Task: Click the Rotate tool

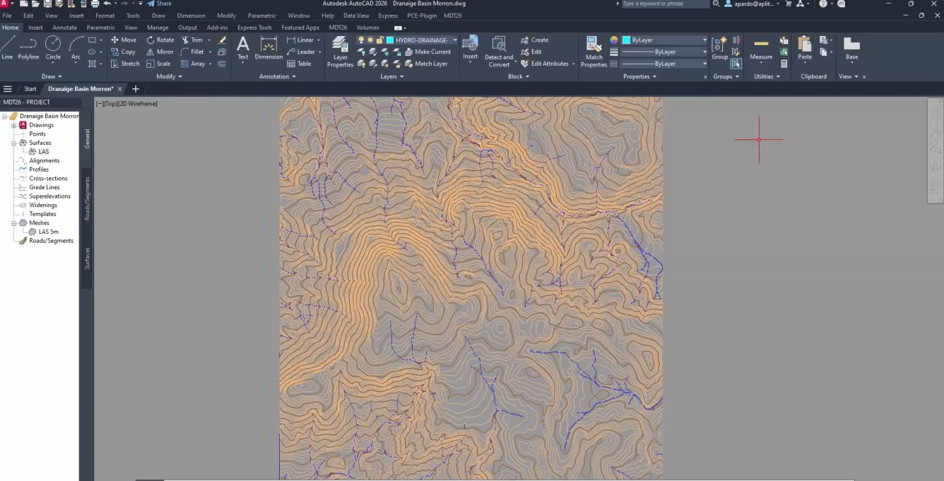Action: tap(160, 40)
